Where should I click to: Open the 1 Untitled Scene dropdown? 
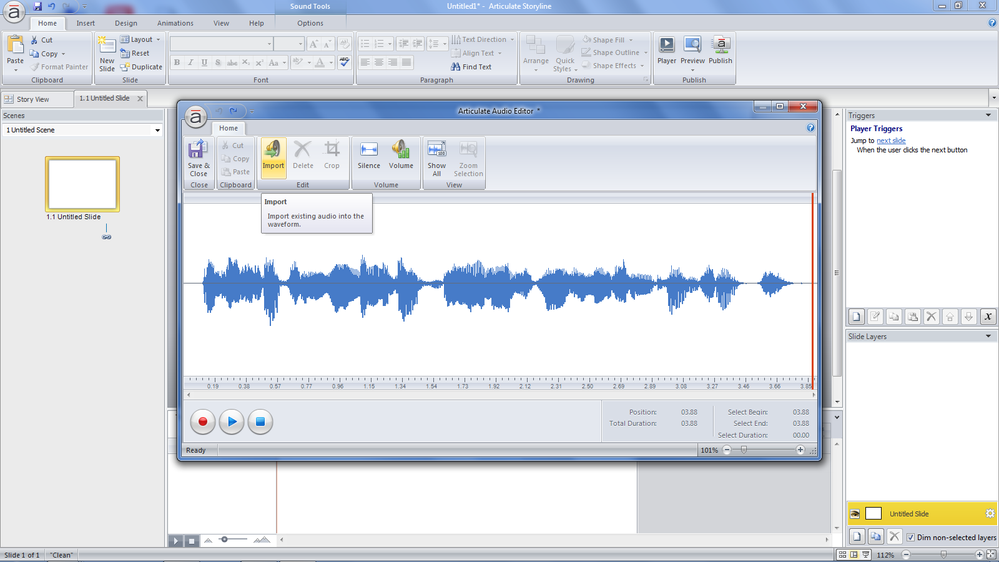[x=157, y=131]
